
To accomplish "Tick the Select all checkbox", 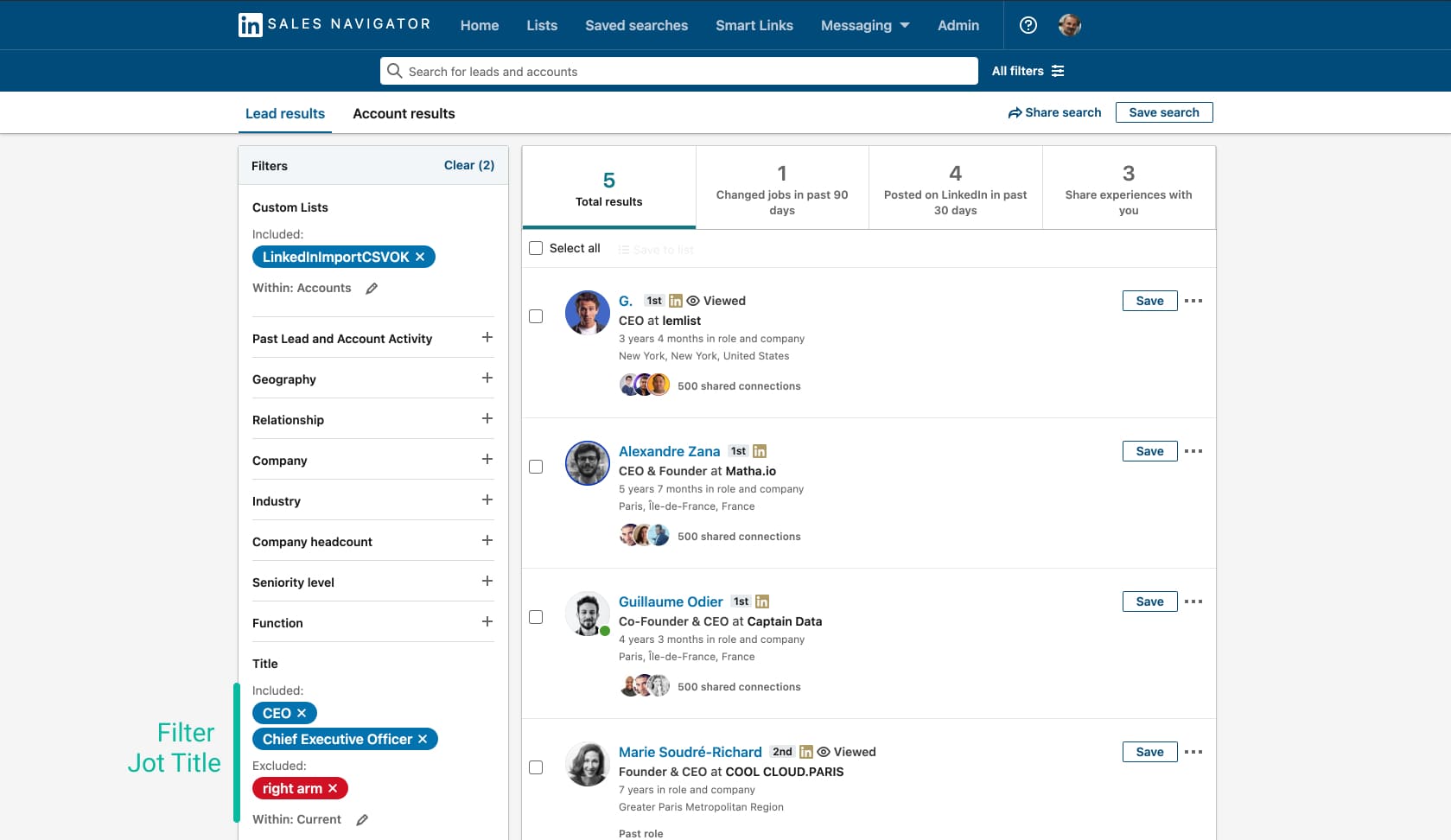I will tap(536, 248).
